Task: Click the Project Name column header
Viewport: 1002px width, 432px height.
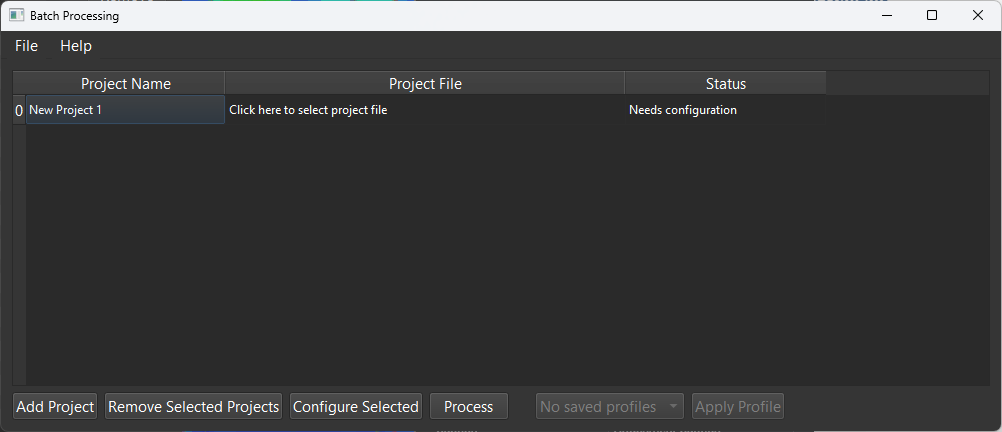Action: (125, 84)
